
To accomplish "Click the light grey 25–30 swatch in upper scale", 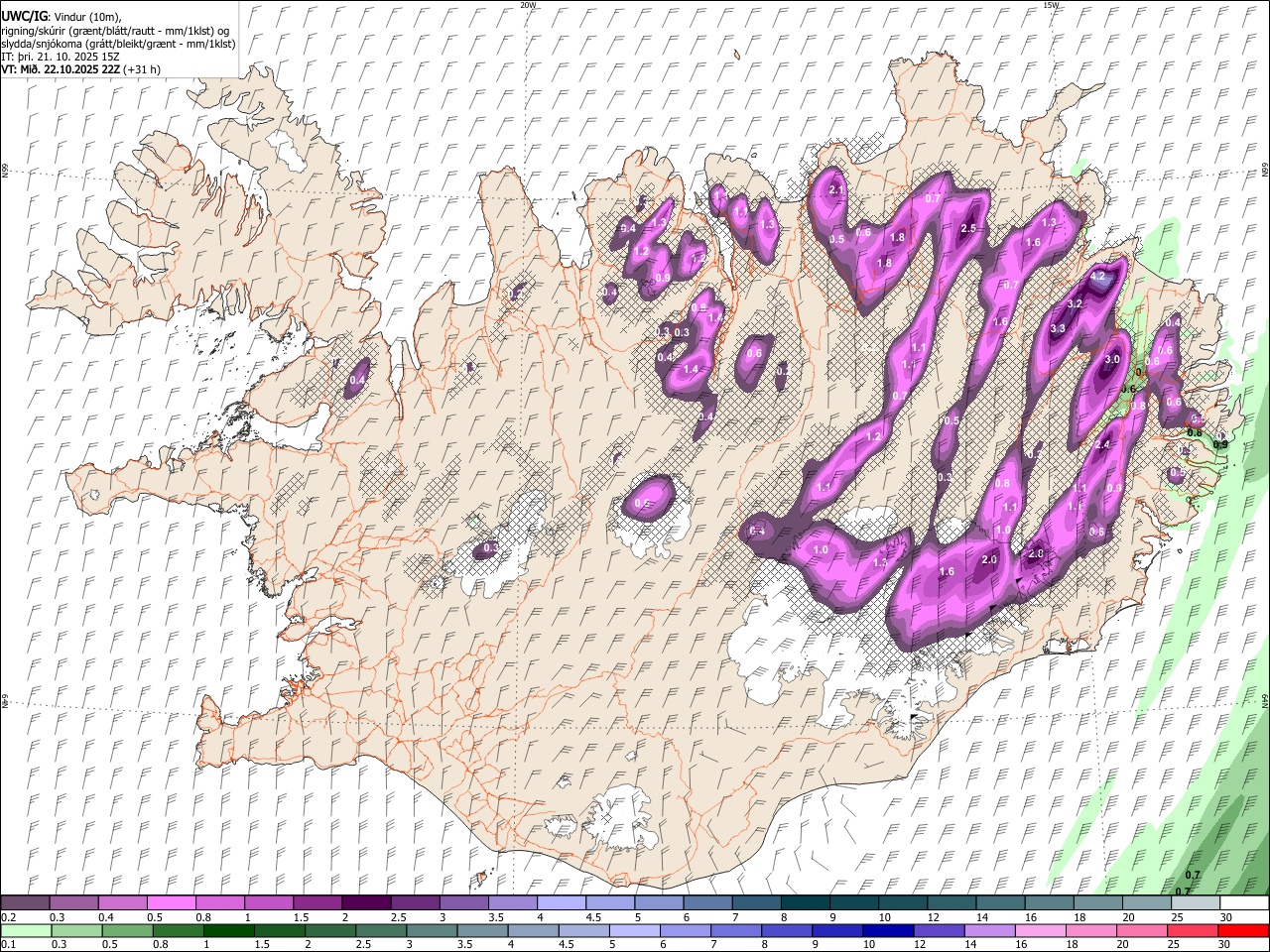I will (1196, 902).
